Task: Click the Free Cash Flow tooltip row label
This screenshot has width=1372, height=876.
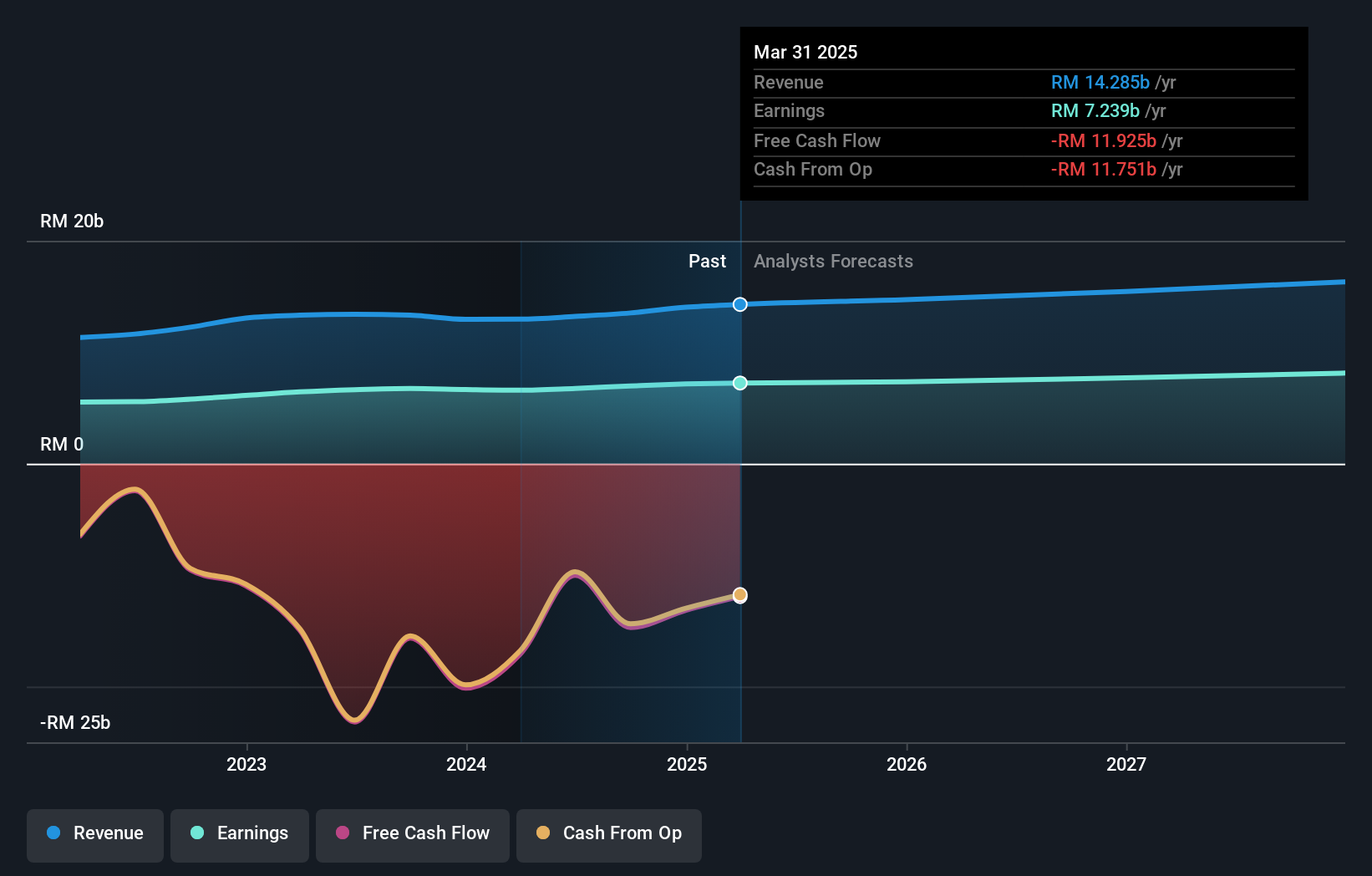Action: click(x=817, y=140)
